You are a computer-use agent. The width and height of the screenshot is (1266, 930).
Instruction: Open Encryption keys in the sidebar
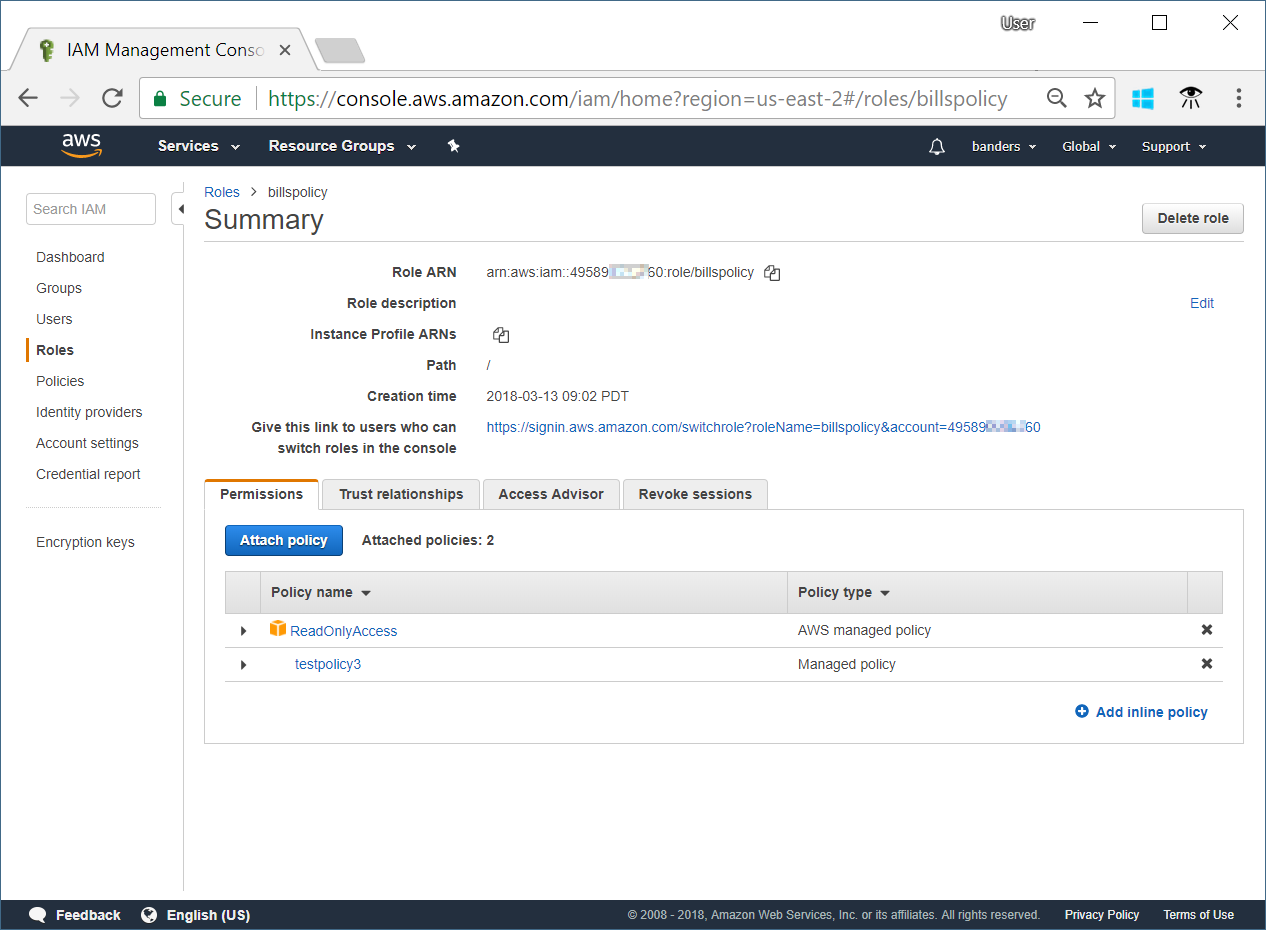point(85,542)
